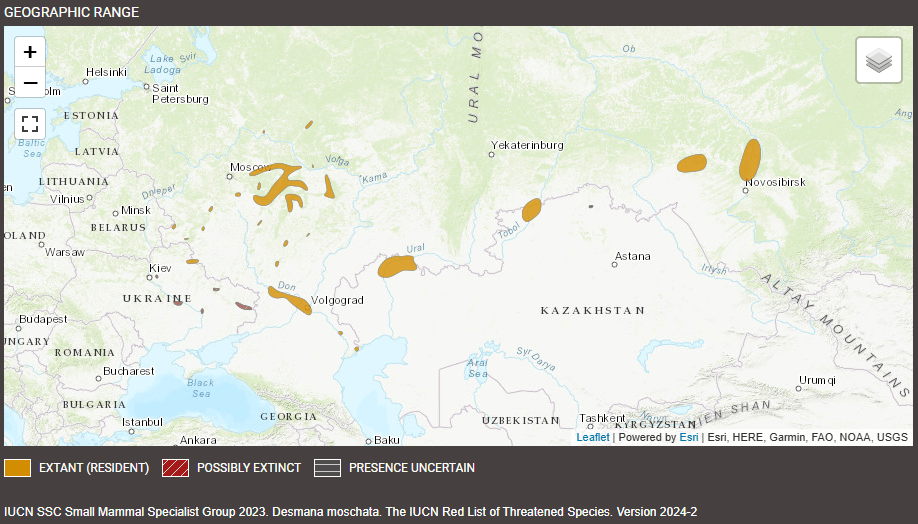This screenshot has height=524, width=918.
Task: Click the Leaflet attribution link
Action: point(592,437)
